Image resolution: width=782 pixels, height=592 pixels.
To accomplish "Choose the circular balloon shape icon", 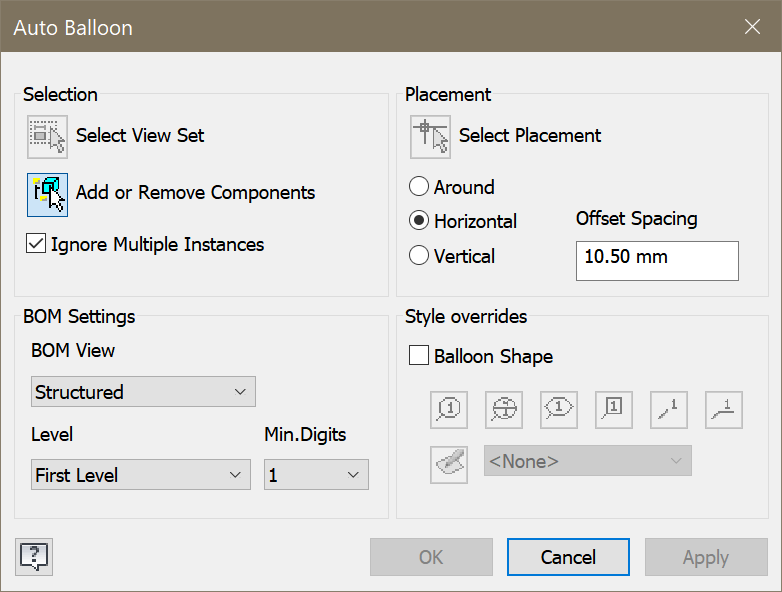I will tap(449, 408).
